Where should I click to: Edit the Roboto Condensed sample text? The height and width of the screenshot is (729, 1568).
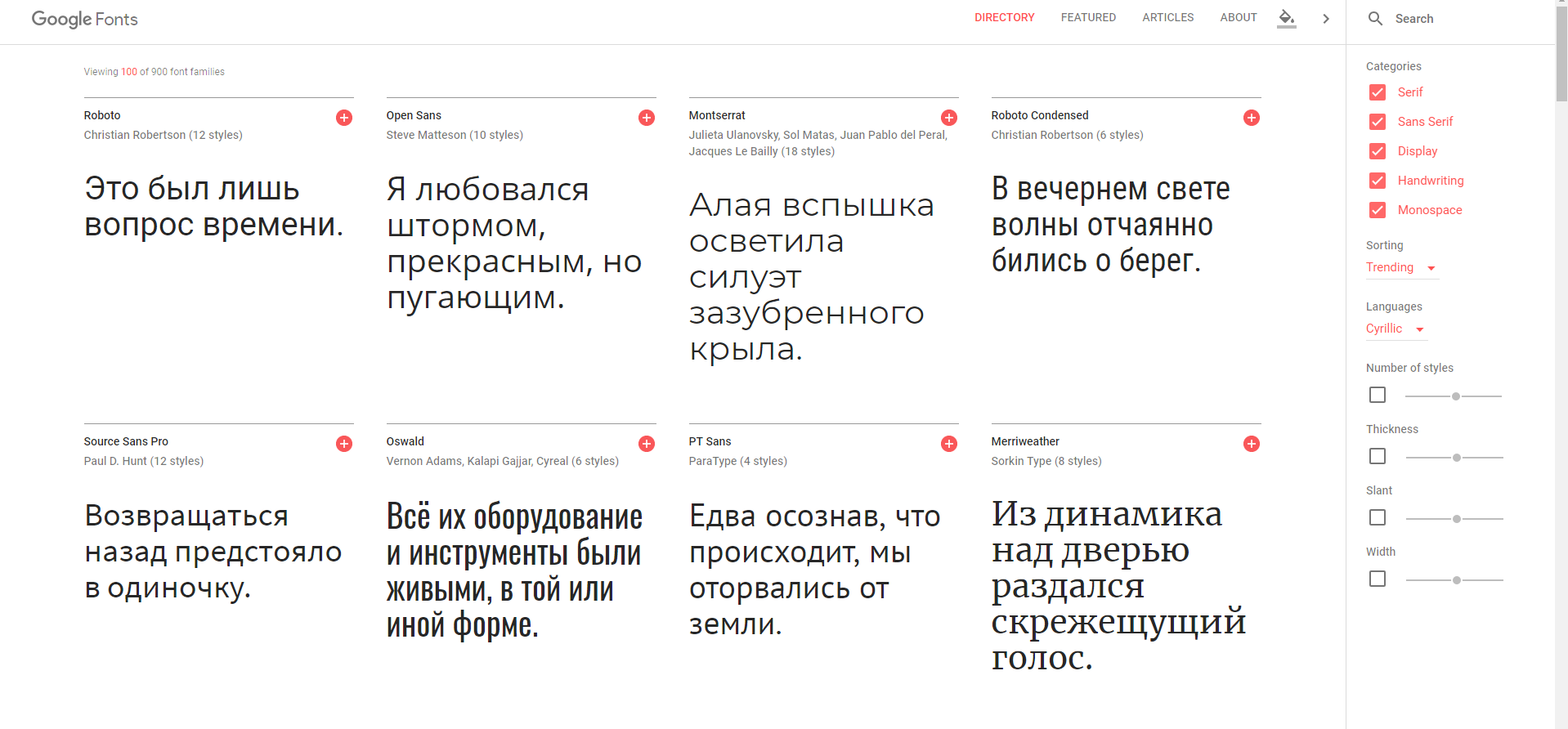[1111, 225]
